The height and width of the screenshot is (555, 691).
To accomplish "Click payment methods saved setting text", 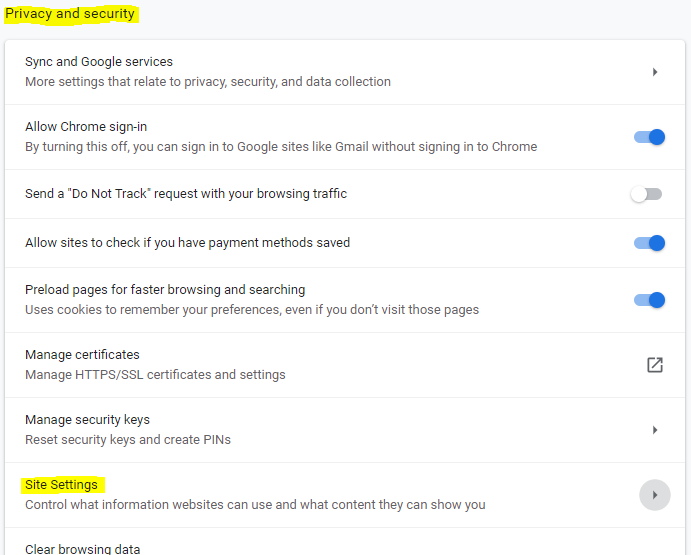I will (187, 243).
